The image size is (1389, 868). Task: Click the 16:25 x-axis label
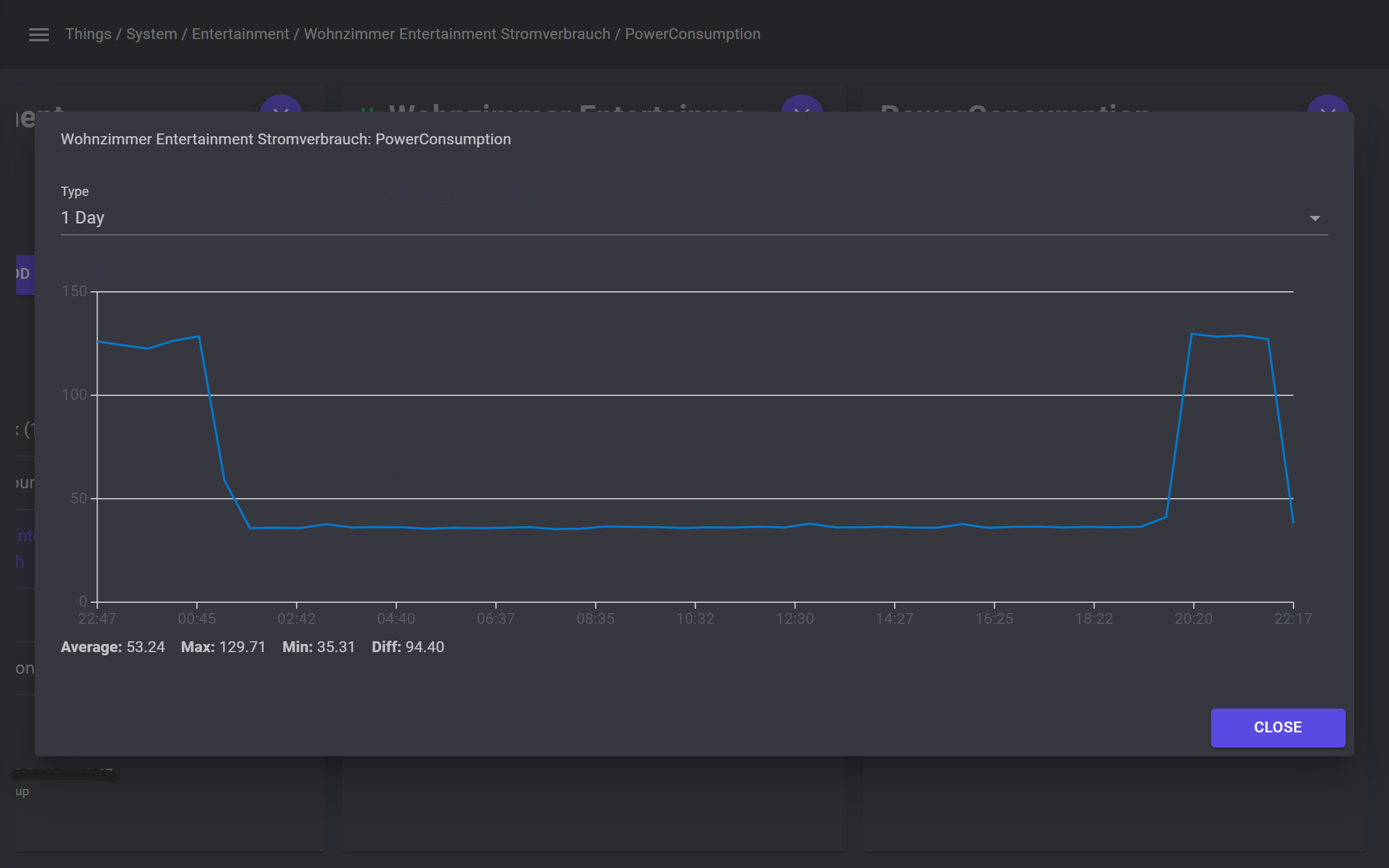[994, 619]
